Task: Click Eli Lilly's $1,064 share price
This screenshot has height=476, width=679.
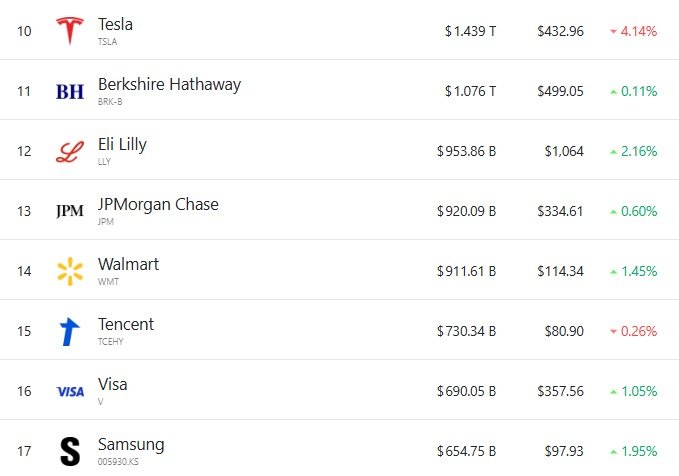Action: pyautogui.click(x=564, y=151)
